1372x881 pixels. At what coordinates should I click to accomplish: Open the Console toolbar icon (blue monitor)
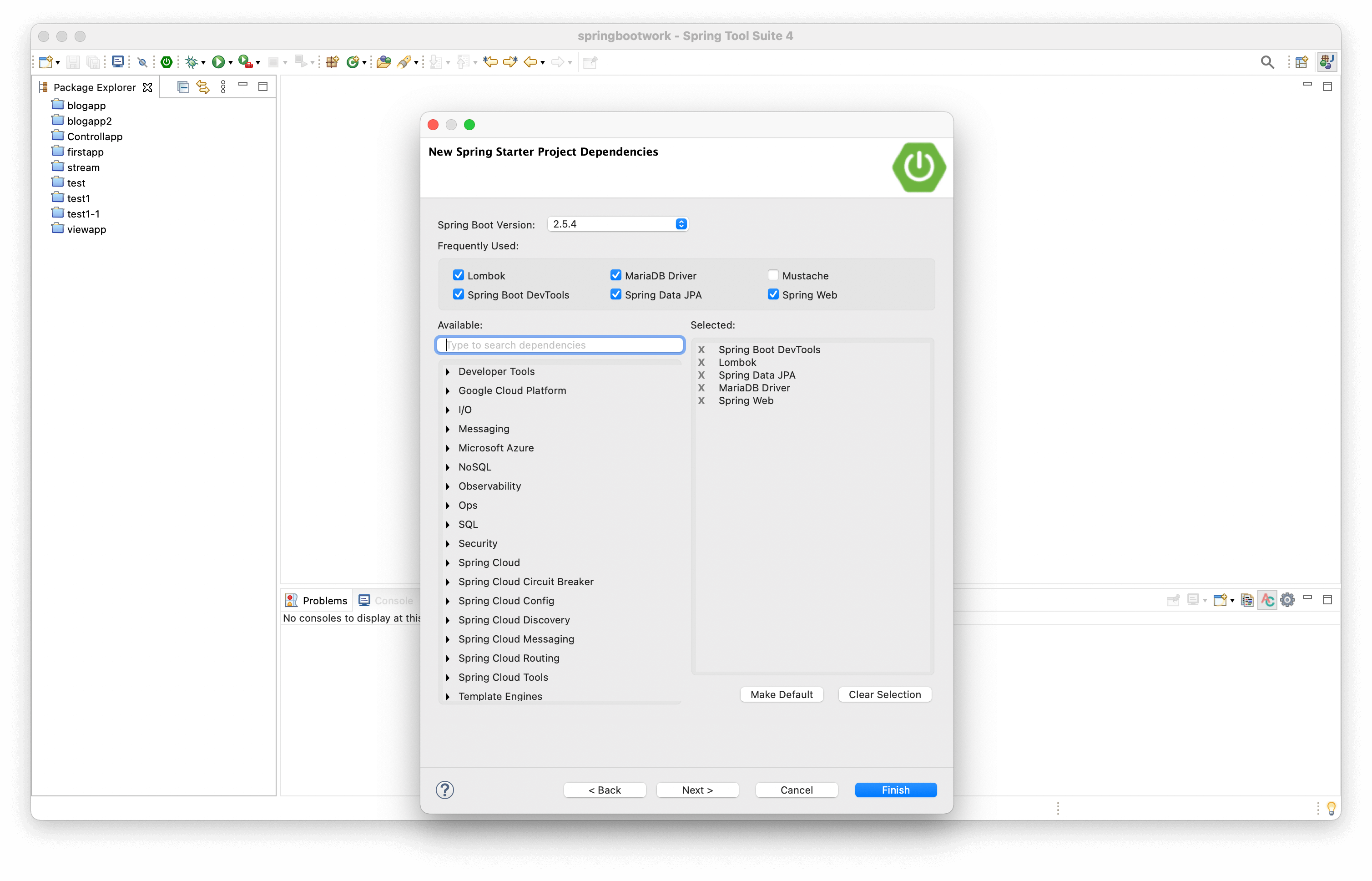[x=117, y=62]
